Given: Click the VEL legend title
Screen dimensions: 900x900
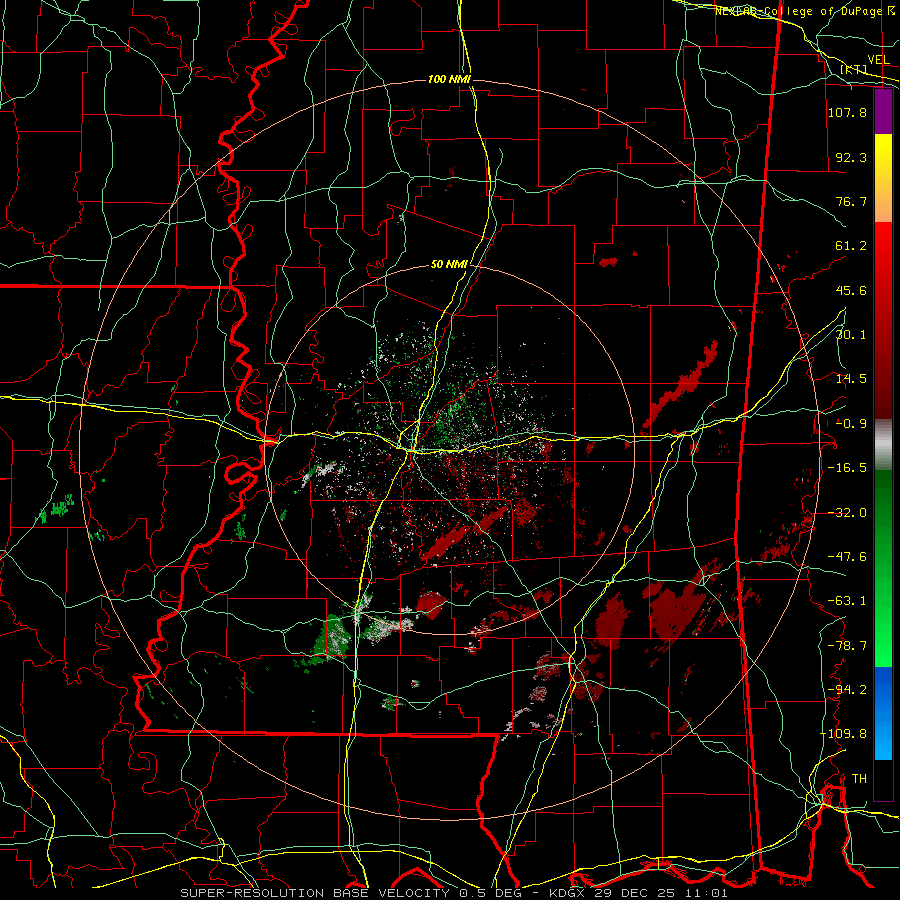Looking at the screenshot, I should click(878, 60).
